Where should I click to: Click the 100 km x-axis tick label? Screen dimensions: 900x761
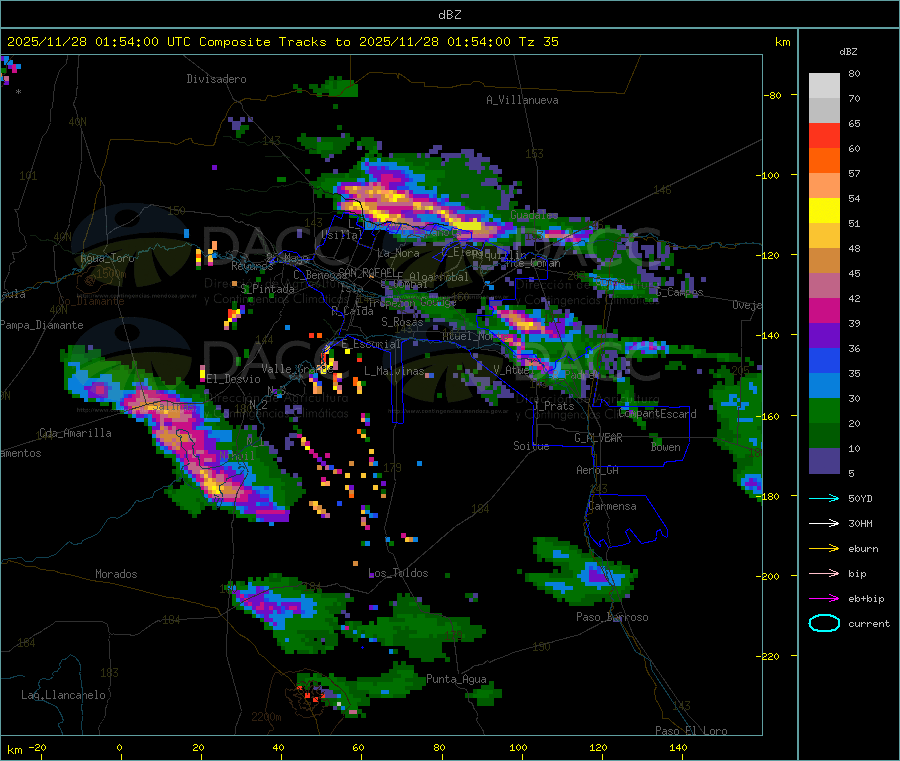pos(518,747)
